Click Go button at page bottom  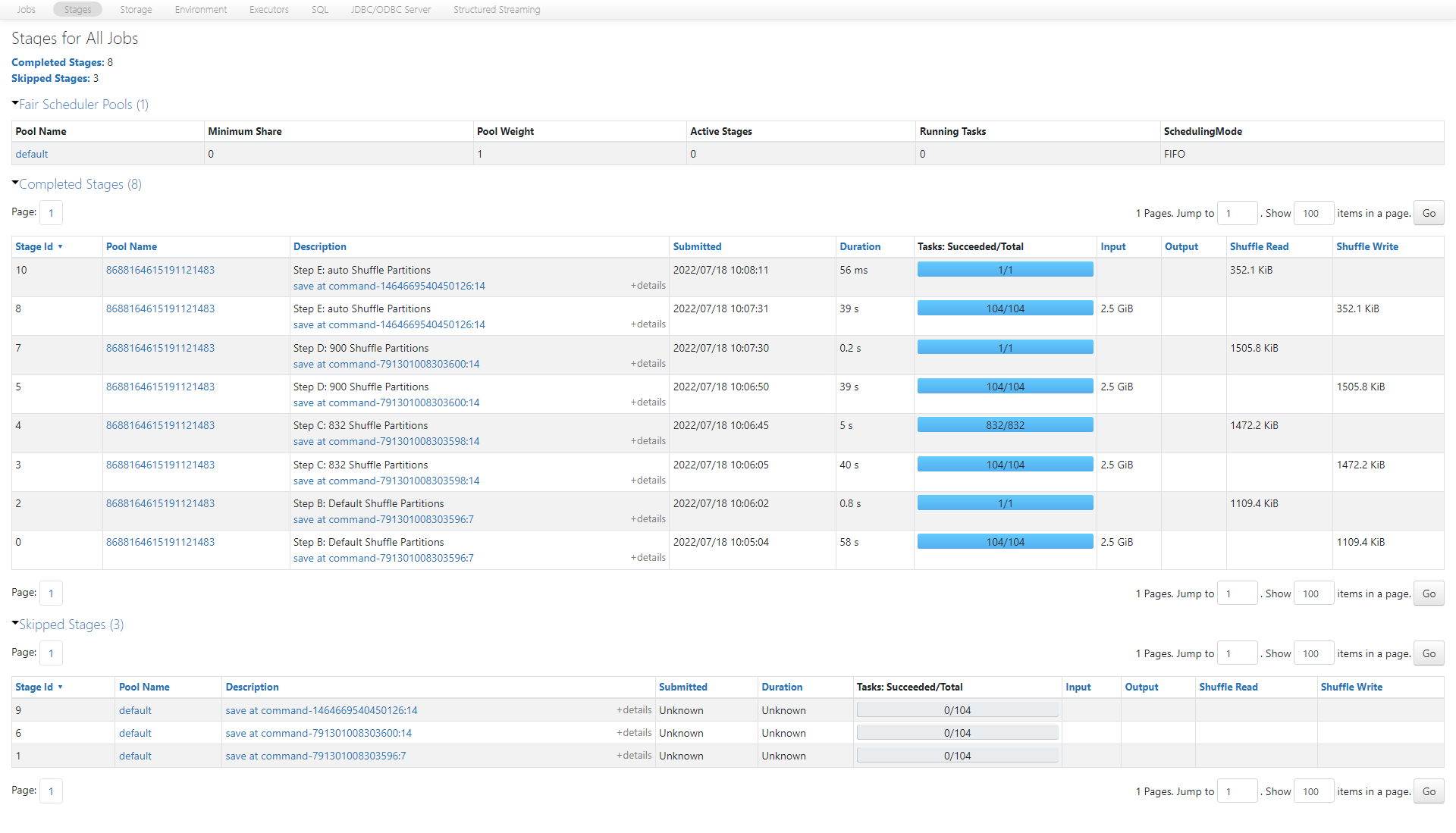pyautogui.click(x=1429, y=791)
